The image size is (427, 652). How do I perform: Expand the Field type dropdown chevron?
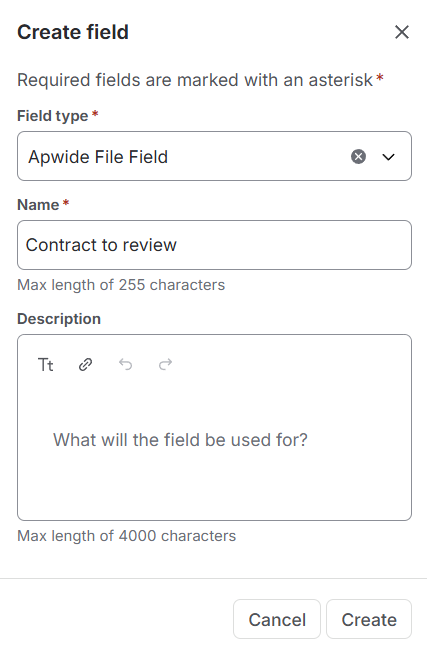click(x=388, y=157)
